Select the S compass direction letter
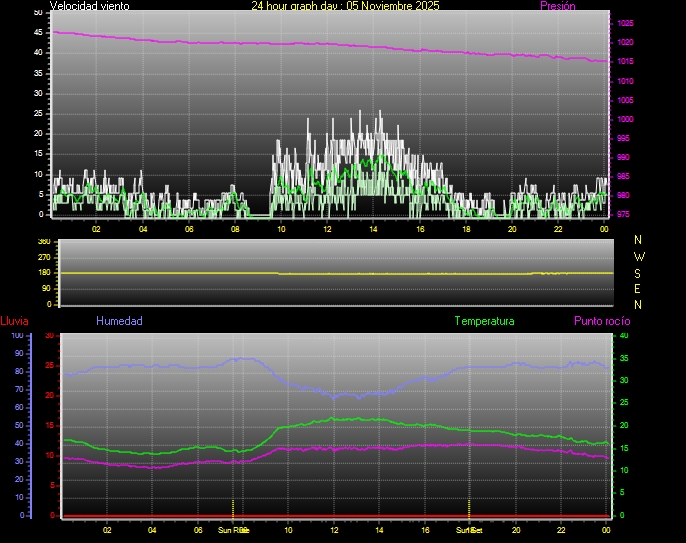 640,272
